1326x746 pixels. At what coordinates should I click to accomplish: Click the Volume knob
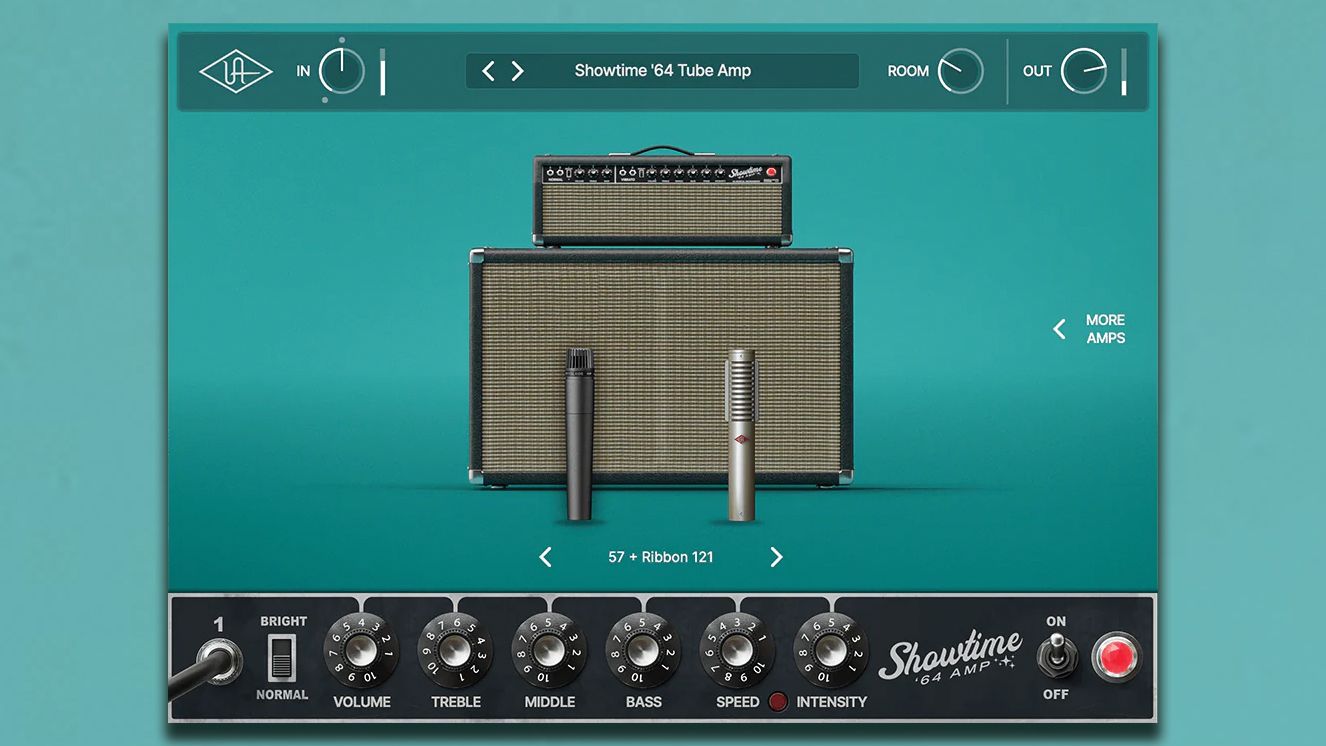coord(361,650)
